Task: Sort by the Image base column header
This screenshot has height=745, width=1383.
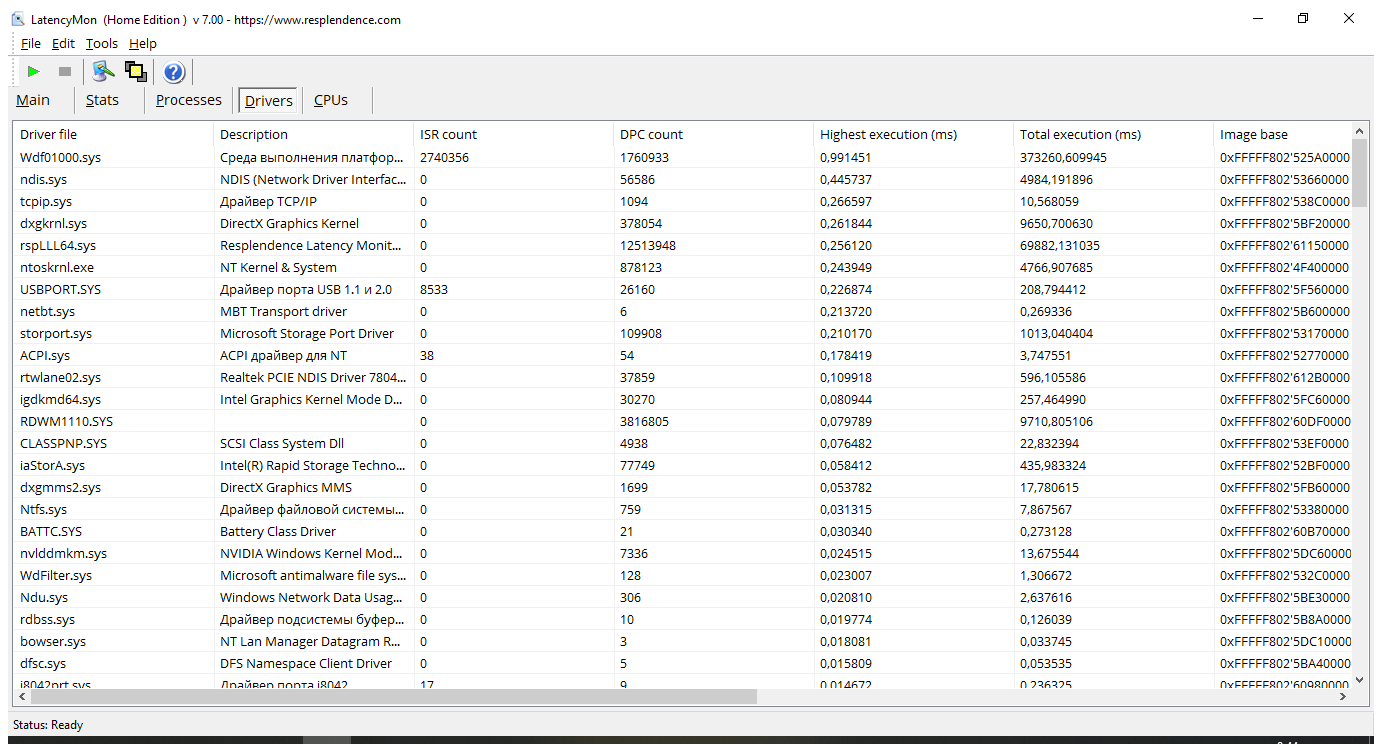Action: [1282, 134]
